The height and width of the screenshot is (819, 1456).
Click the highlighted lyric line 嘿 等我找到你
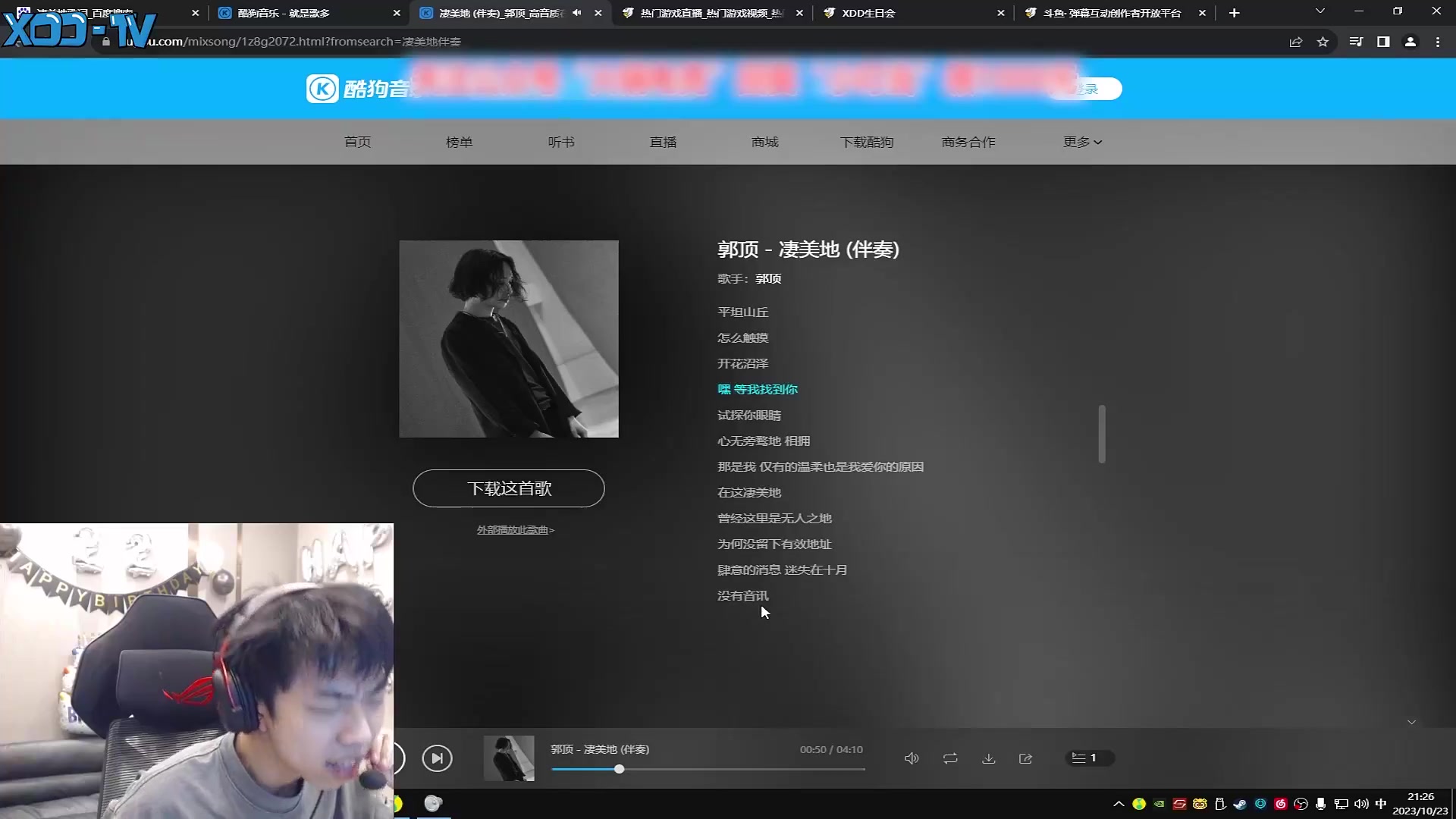pos(758,389)
